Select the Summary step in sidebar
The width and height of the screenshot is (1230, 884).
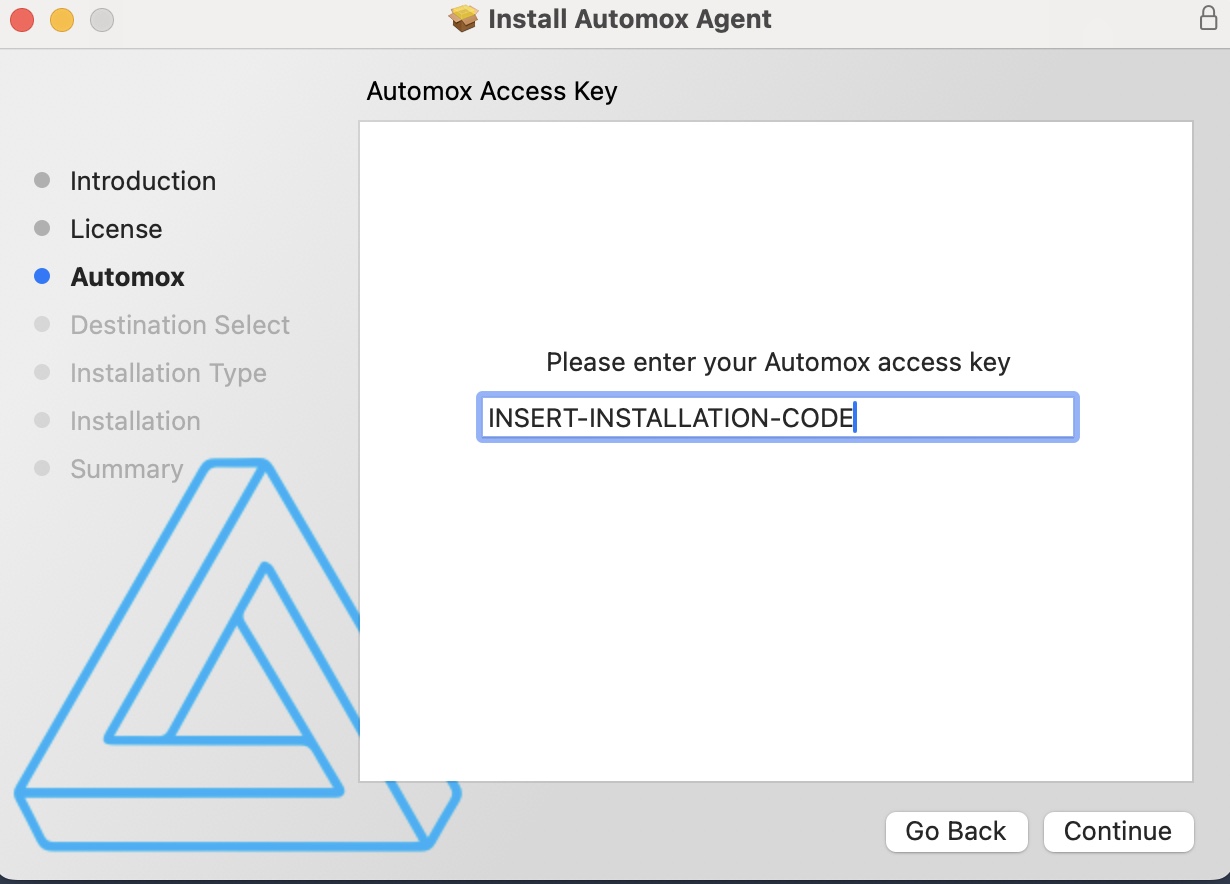(126, 469)
